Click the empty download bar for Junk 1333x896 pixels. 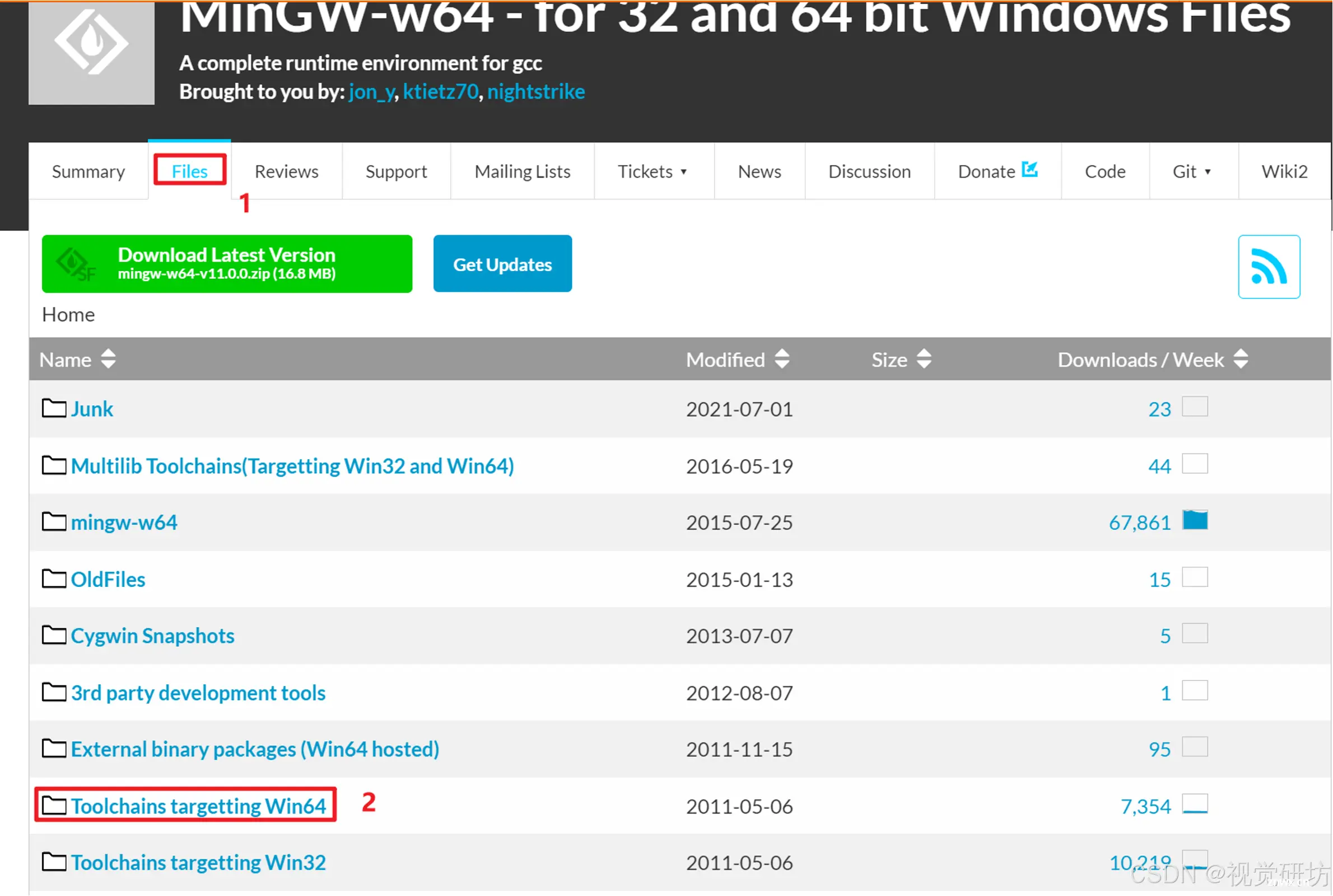tap(1195, 407)
